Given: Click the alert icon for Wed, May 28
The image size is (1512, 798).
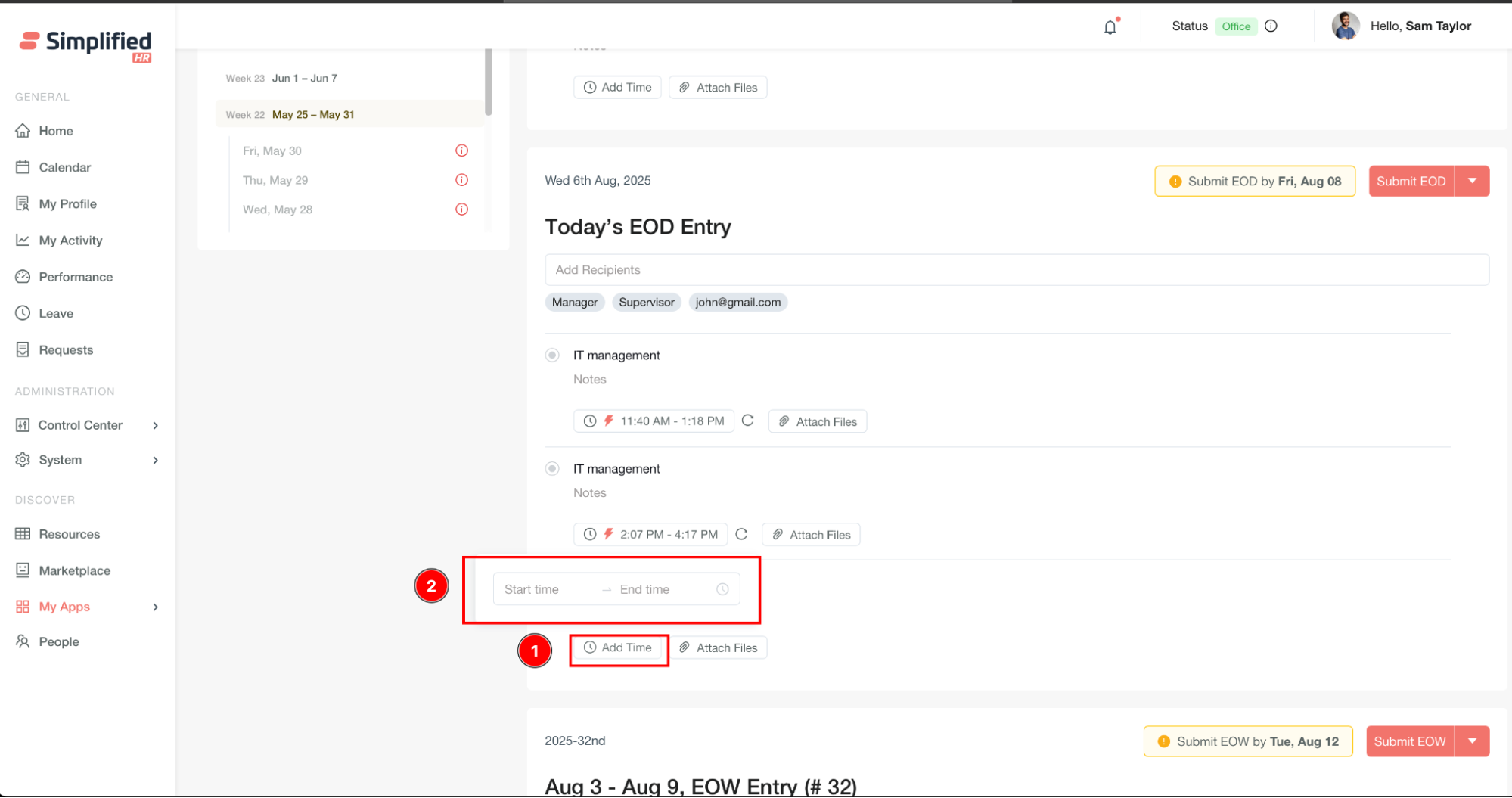Looking at the screenshot, I should pyautogui.click(x=461, y=210).
